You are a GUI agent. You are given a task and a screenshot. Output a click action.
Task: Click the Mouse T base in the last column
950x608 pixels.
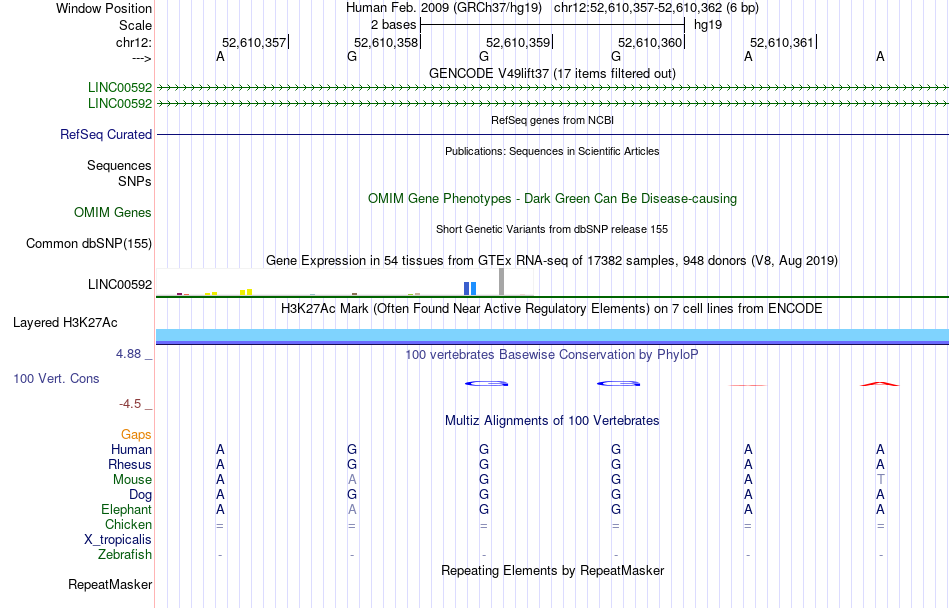[880, 480]
